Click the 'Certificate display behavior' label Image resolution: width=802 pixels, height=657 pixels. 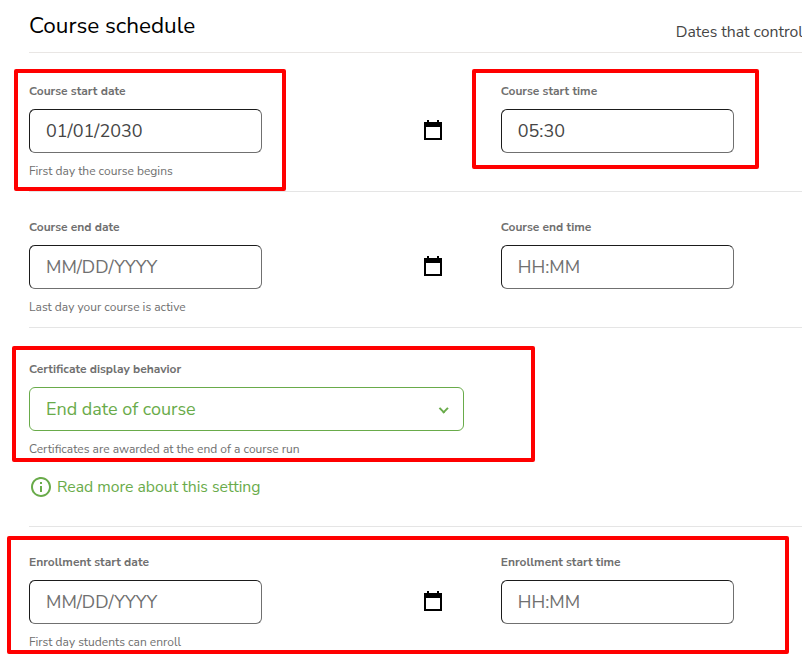(x=105, y=369)
